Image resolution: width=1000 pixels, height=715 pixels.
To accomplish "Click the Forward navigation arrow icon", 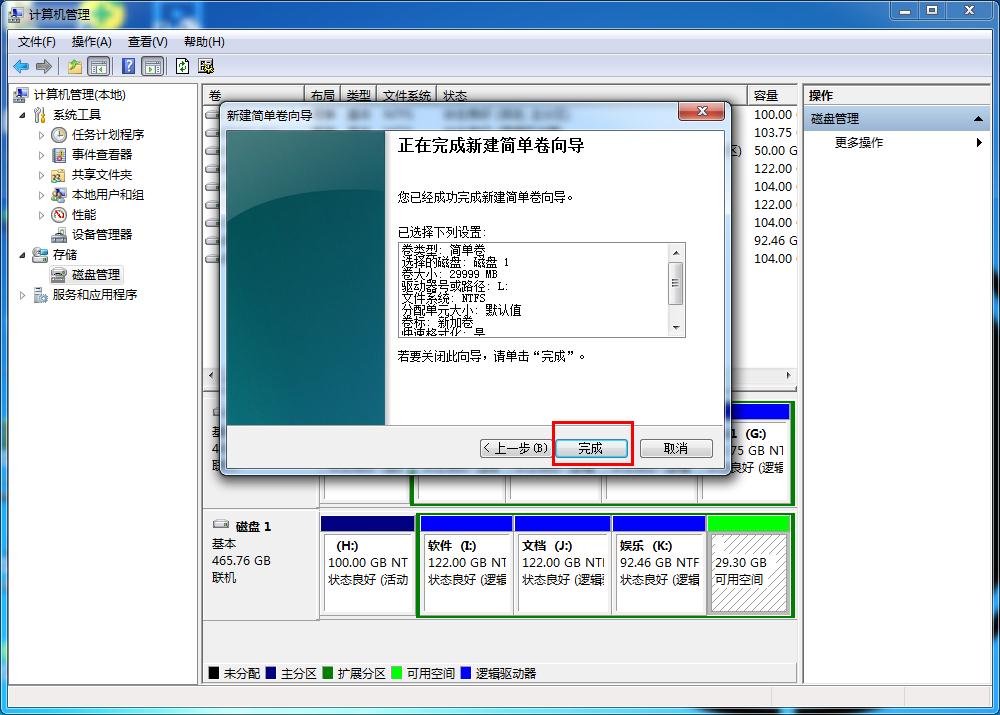I will (x=42, y=66).
